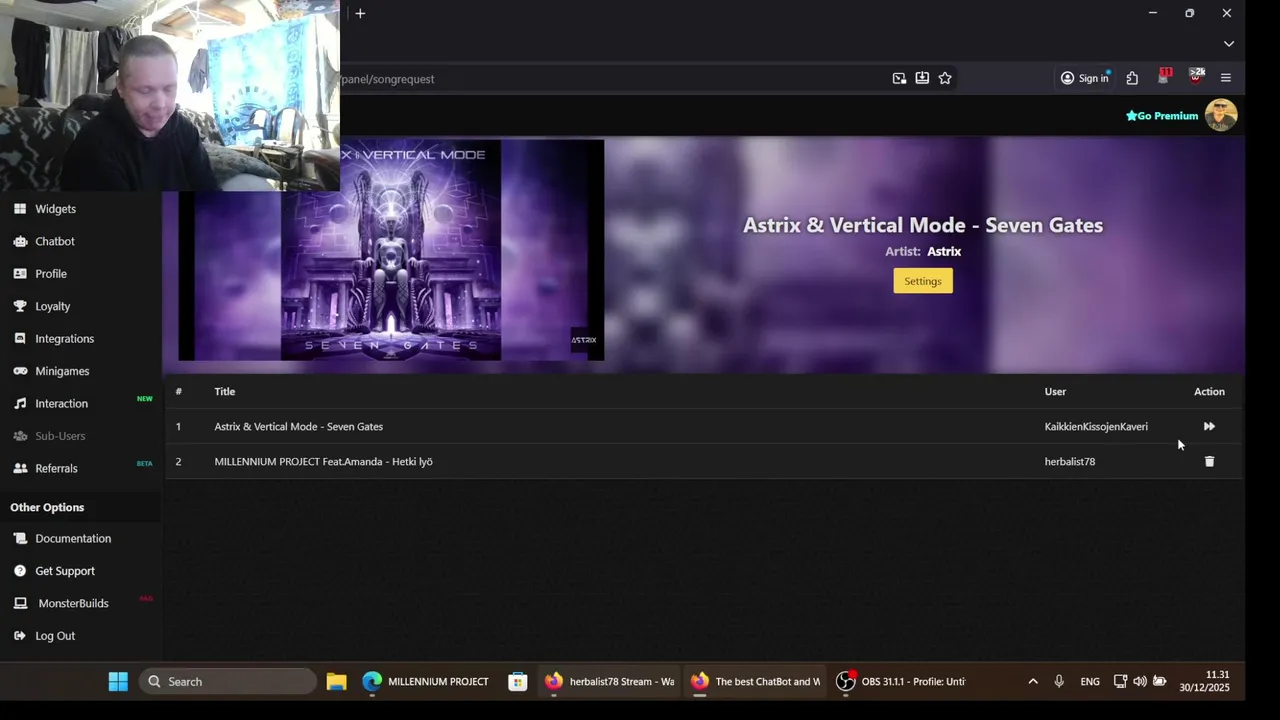Viewport: 1280px width, 720px height.
Task: Click the install/download page icon in address bar
Action: point(922,78)
